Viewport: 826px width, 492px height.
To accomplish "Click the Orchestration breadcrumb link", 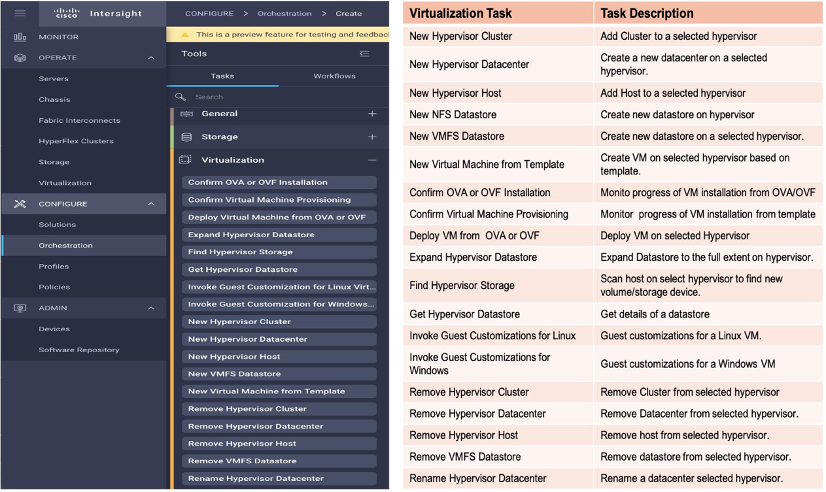I will click(284, 14).
